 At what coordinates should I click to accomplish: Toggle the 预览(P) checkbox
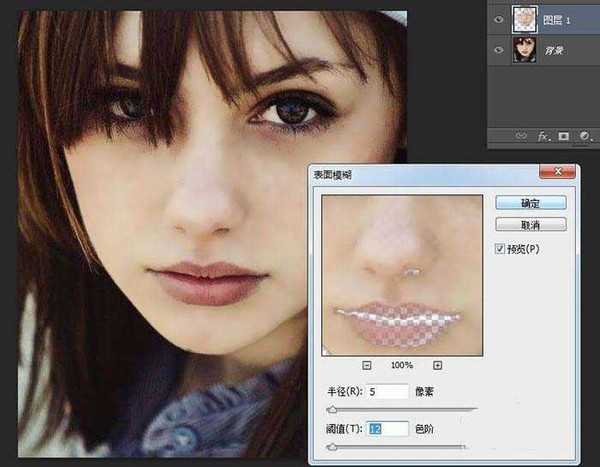[x=502, y=249]
